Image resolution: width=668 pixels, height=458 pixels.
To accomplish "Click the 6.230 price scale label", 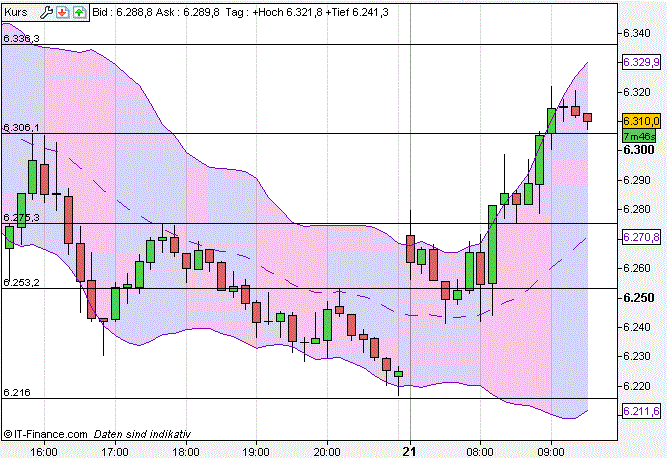I will pyautogui.click(x=636, y=356).
